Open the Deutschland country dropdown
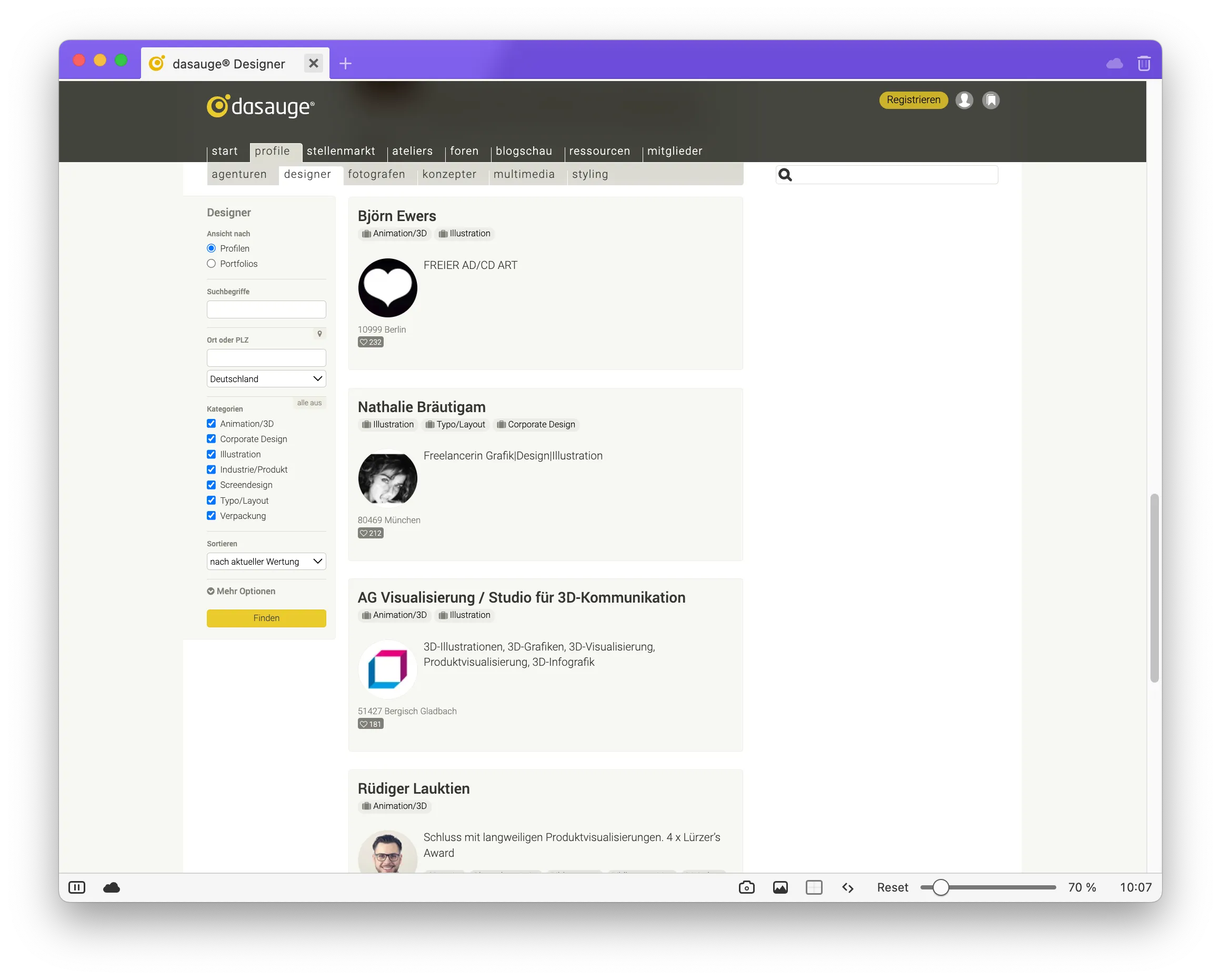This screenshot has height=980, width=1221. coord(266,378)
